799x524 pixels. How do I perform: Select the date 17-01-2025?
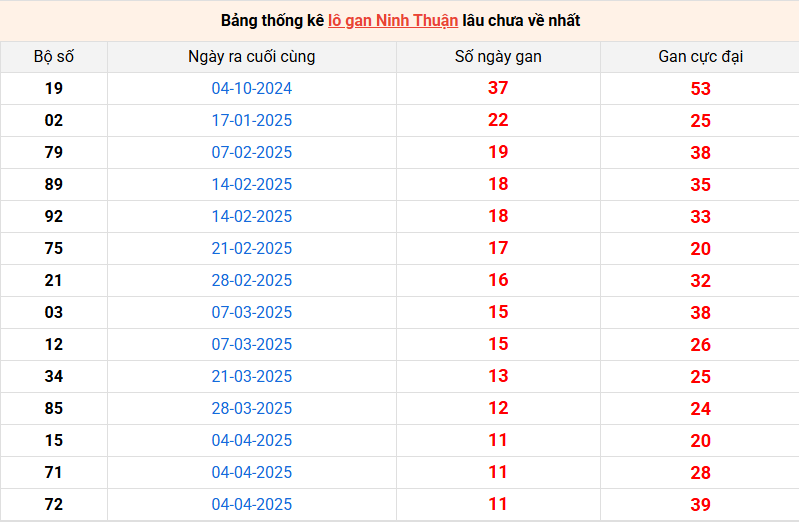pyautogui.click(x=251, y=121)
